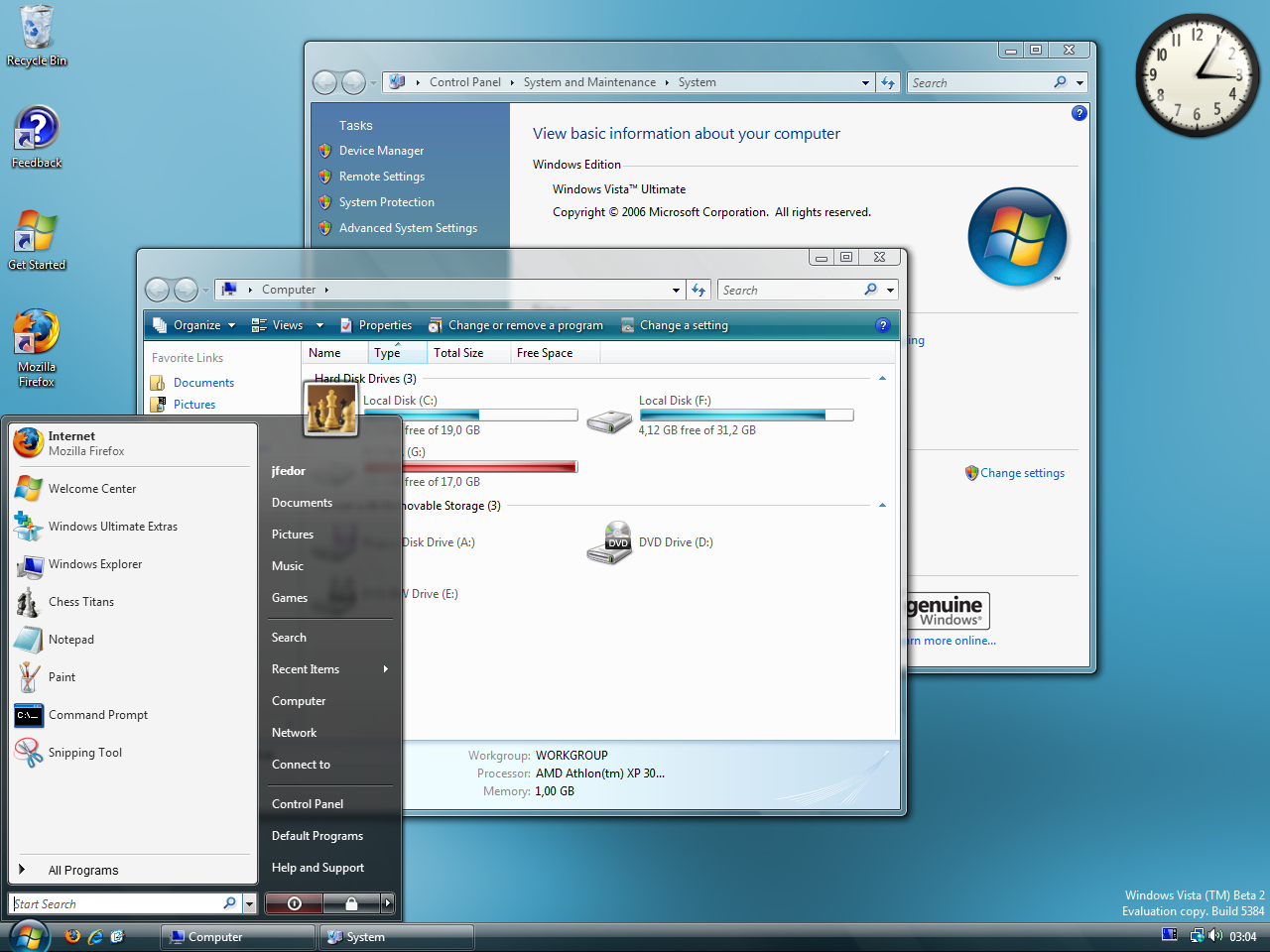
Task: Open the Computer window search options arrow
Action: tap(891, 291)
